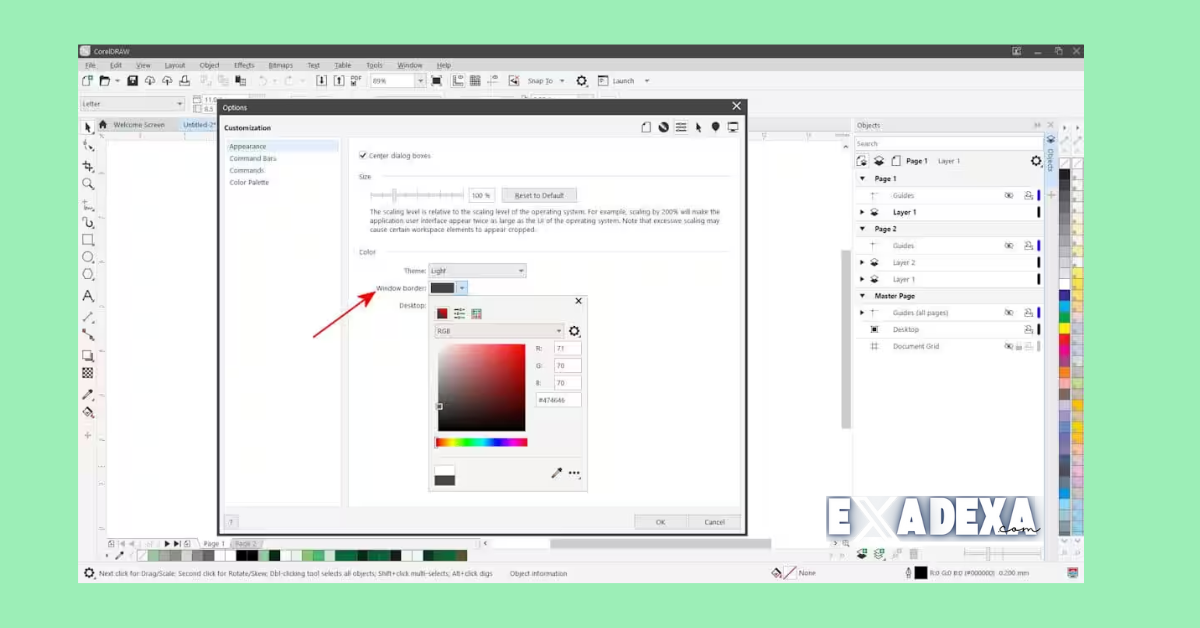The image size is (1200, 628).
Task: Toggle visibility of the Document Grid
Action: [x=1010, y=347]
